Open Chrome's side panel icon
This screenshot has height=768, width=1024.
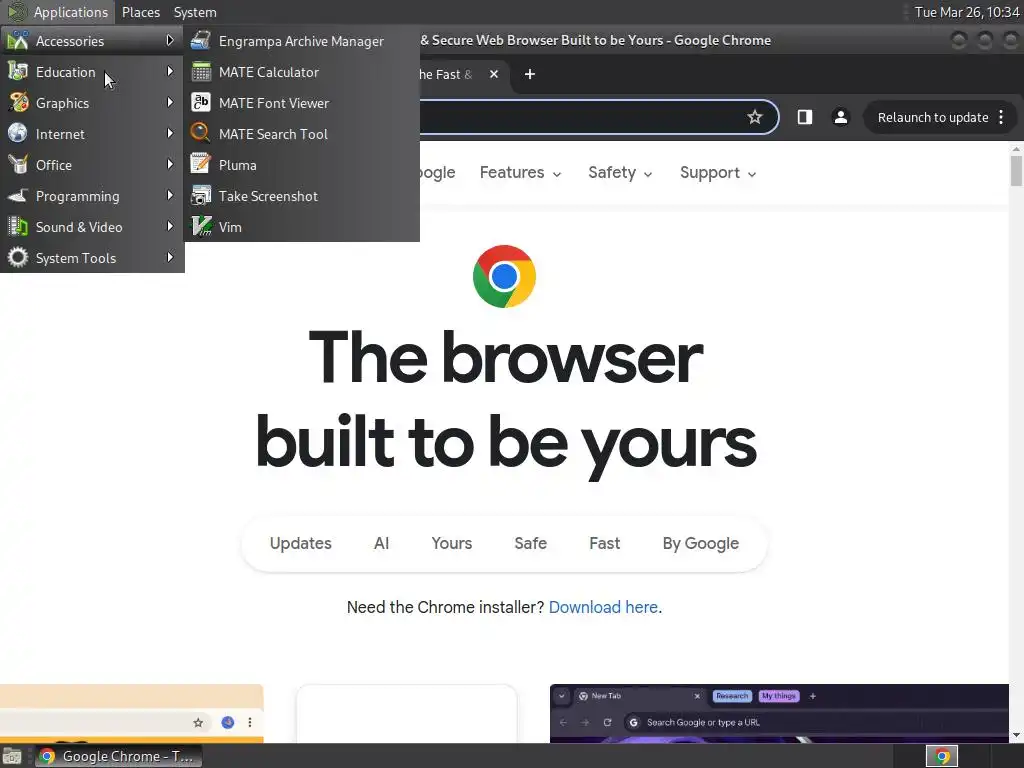[x=805, y=117]
